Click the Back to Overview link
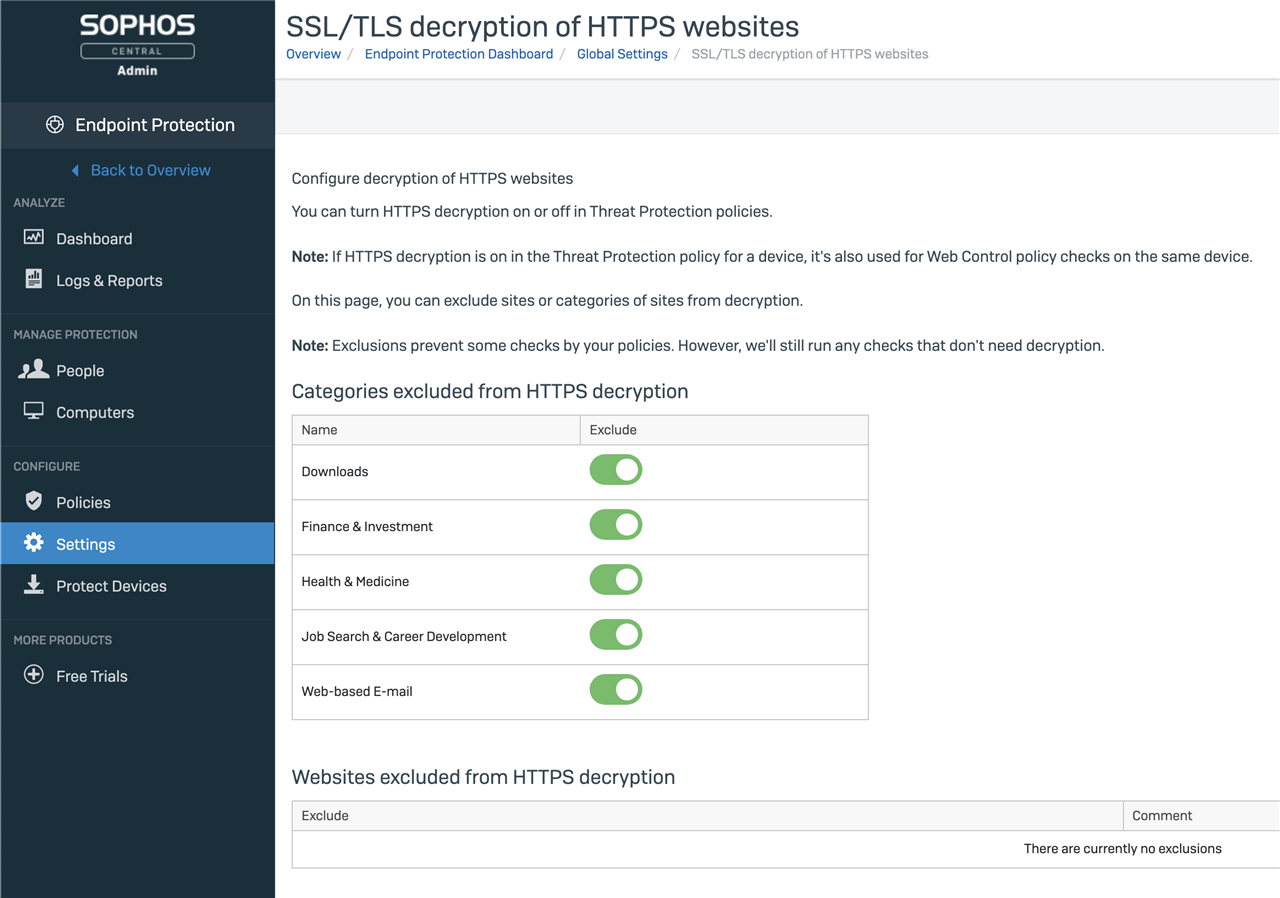 [x=150, y=170]
